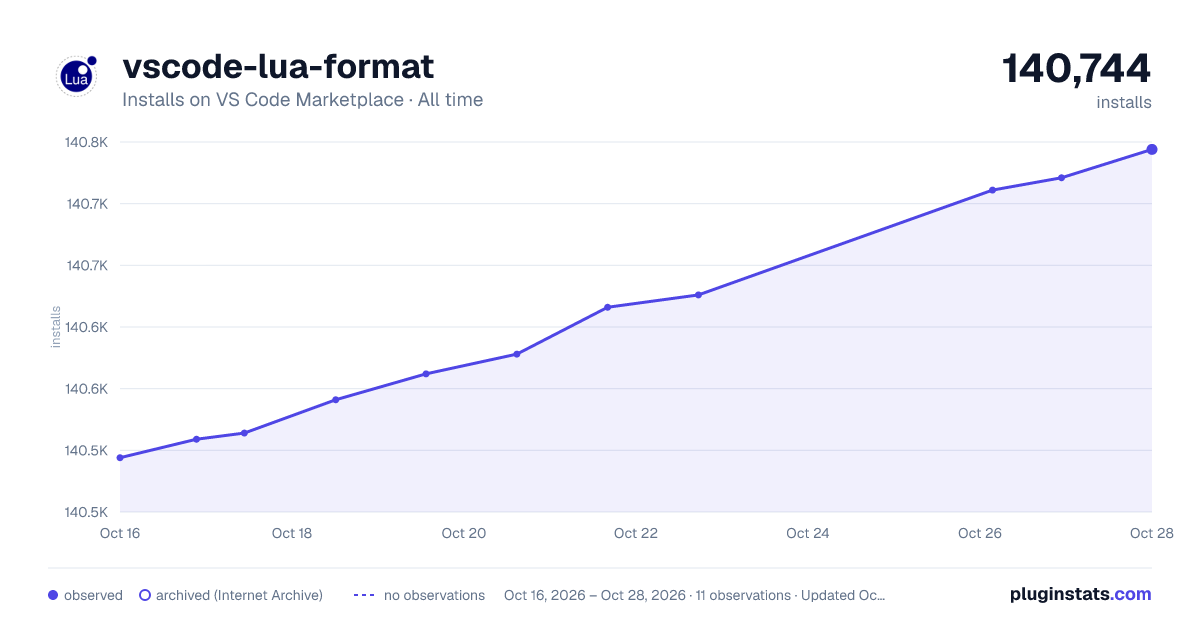Click the archived legend hollow circle icon
The image size is (1200, 630).
coord(145,595)
